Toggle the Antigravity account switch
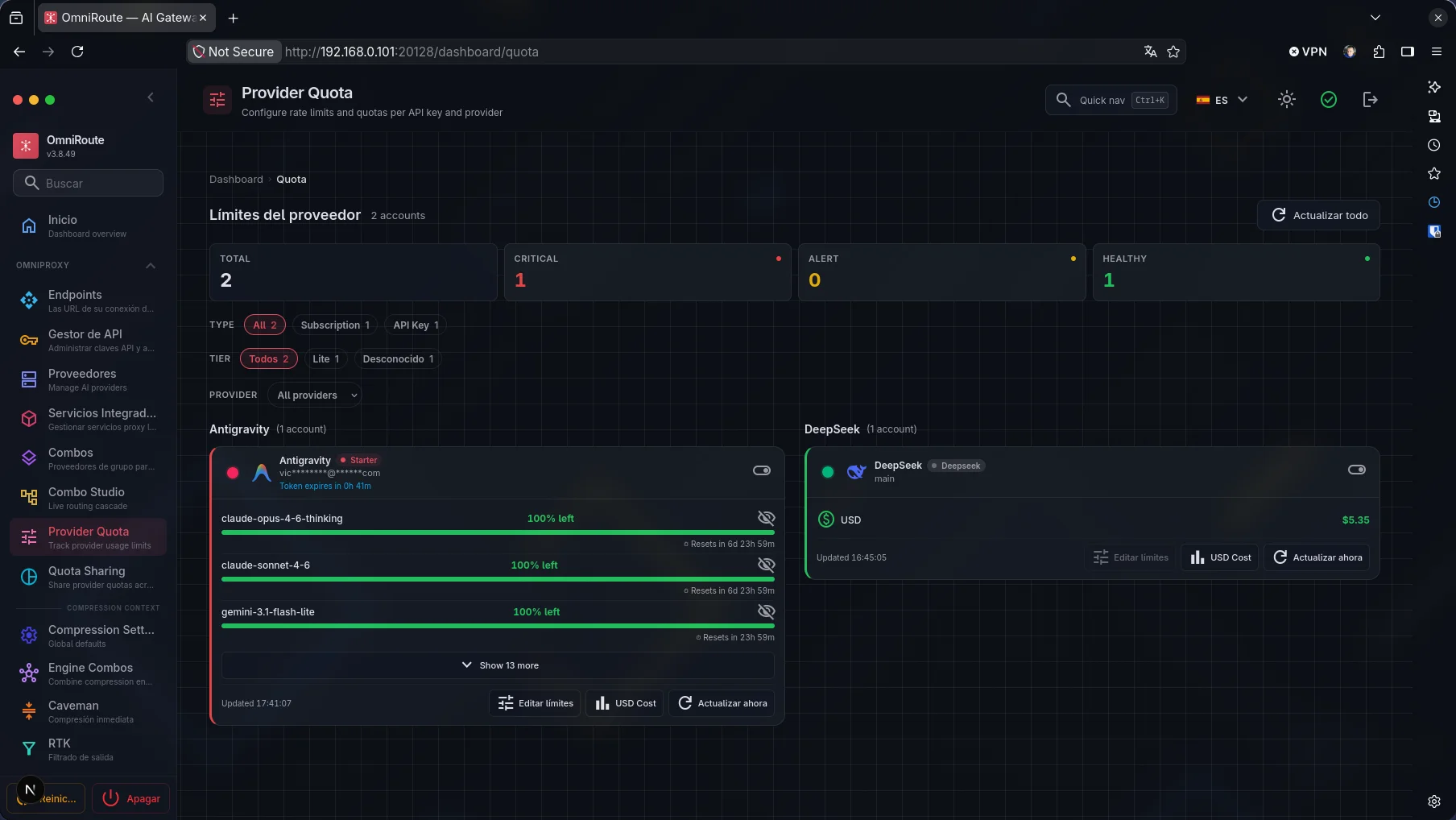Screen dimensions: 1456x820 (x=762, y=470)
